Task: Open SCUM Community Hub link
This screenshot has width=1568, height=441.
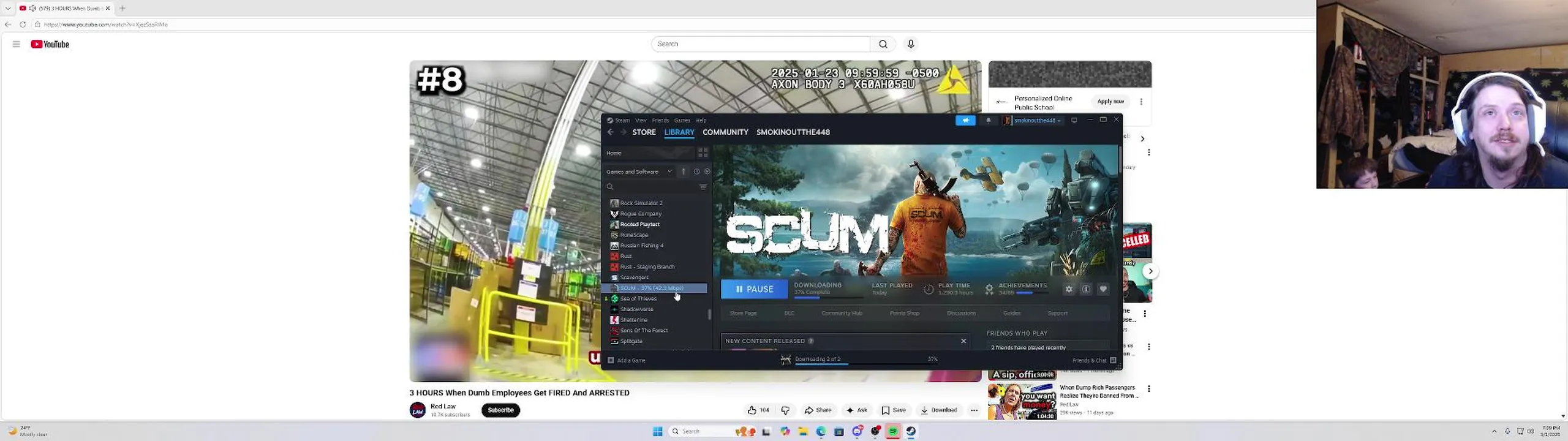Action: click(842, 313)
